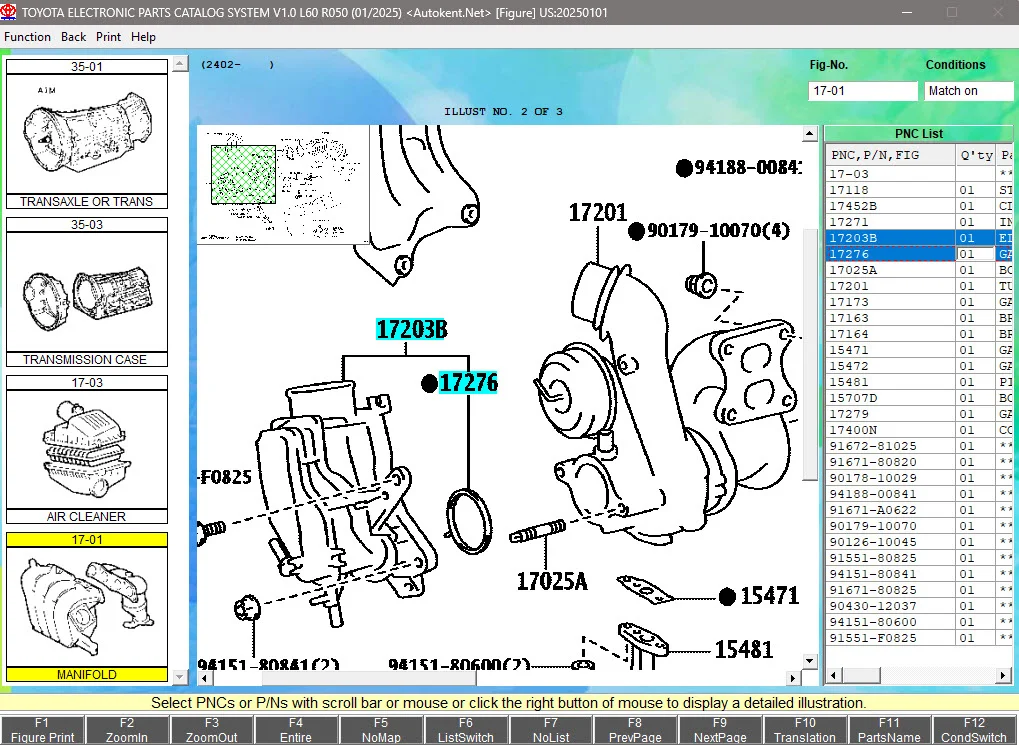Select the 17271 row in PNC List

point(919,222)
